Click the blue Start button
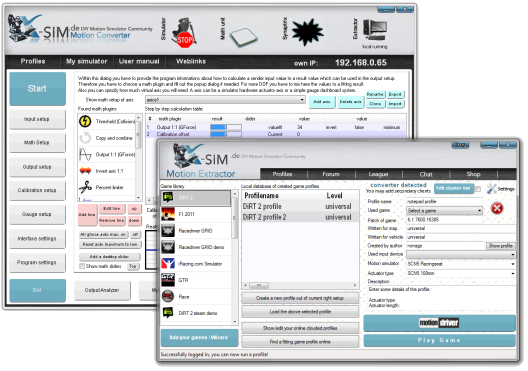The image size is (528, 371). pos(37,89)
